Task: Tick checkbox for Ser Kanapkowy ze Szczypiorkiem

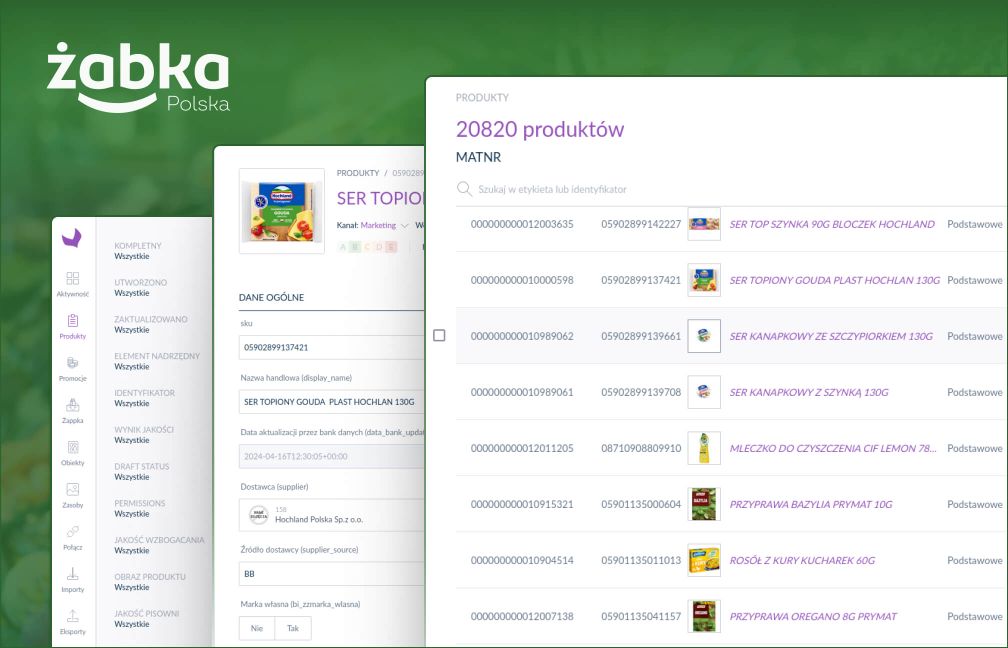Action: click(439, 336)
